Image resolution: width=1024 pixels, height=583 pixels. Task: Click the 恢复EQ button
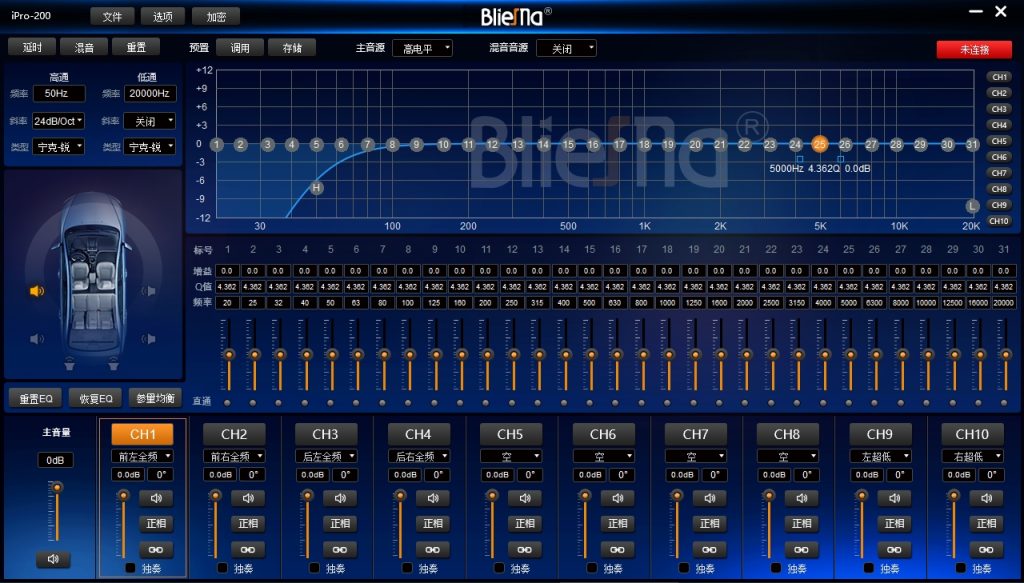coord(95,398)
